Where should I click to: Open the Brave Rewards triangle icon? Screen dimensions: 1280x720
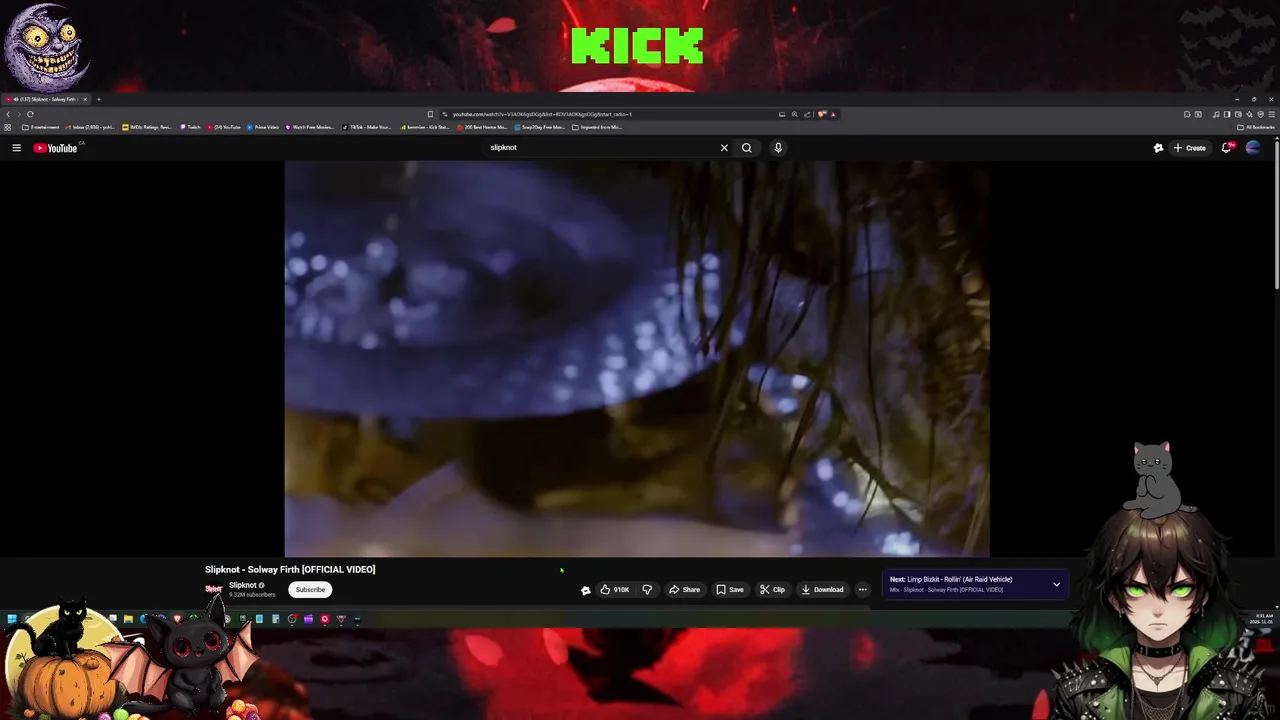(833, 114)
